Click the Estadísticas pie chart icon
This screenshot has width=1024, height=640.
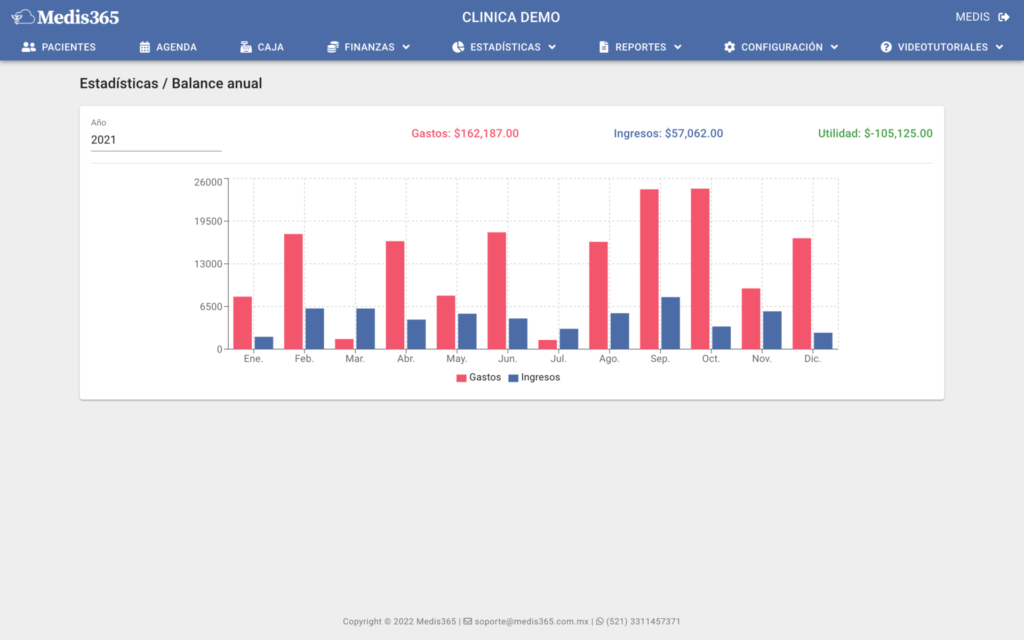click(458, 47)
